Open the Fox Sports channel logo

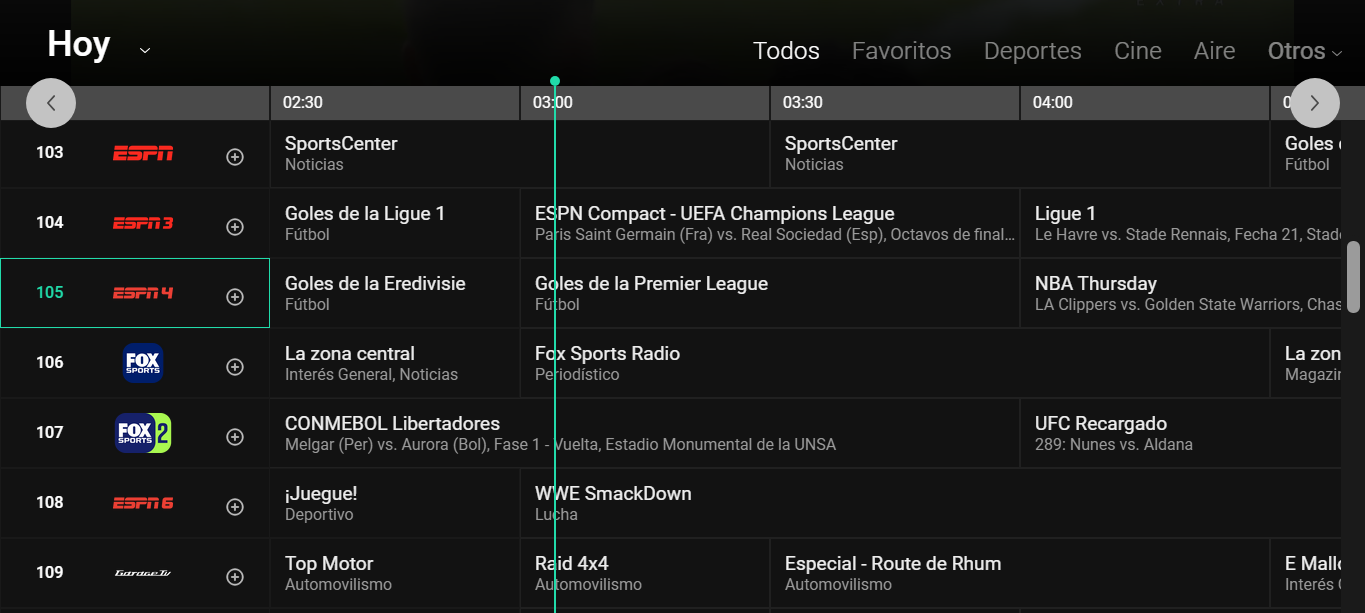click(x=143, y=363)
